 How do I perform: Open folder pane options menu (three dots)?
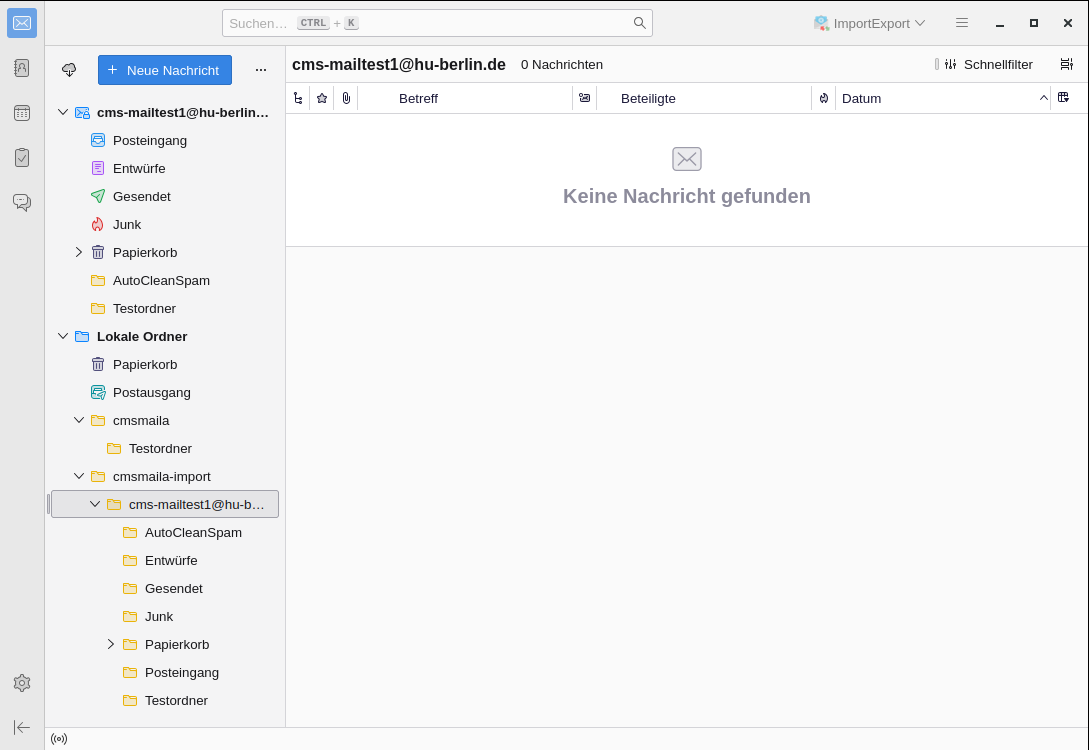coord(261,70)
